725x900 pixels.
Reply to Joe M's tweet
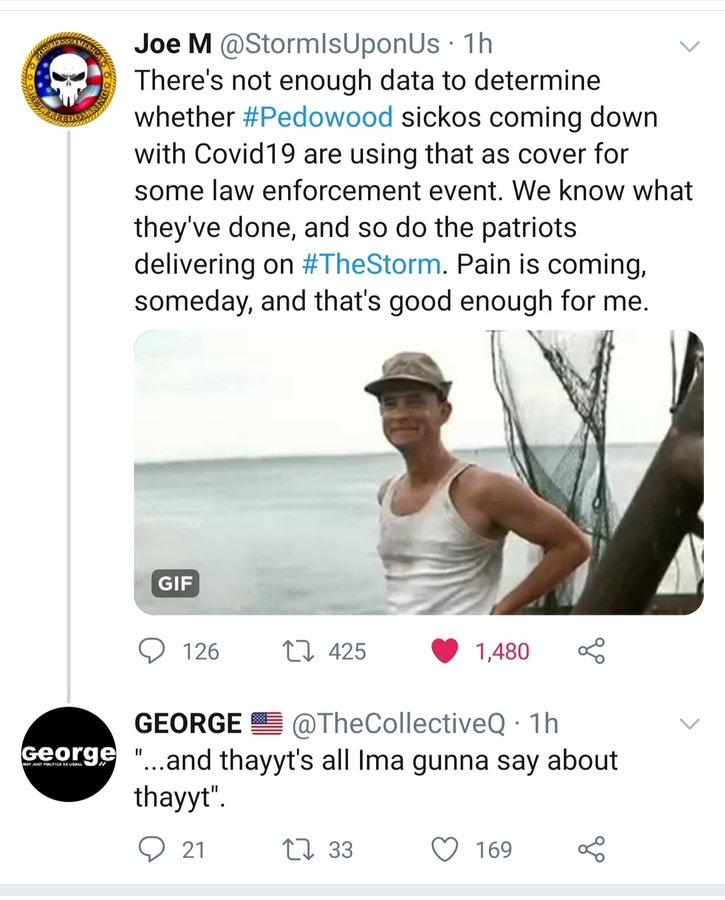[x=151, y=651]
